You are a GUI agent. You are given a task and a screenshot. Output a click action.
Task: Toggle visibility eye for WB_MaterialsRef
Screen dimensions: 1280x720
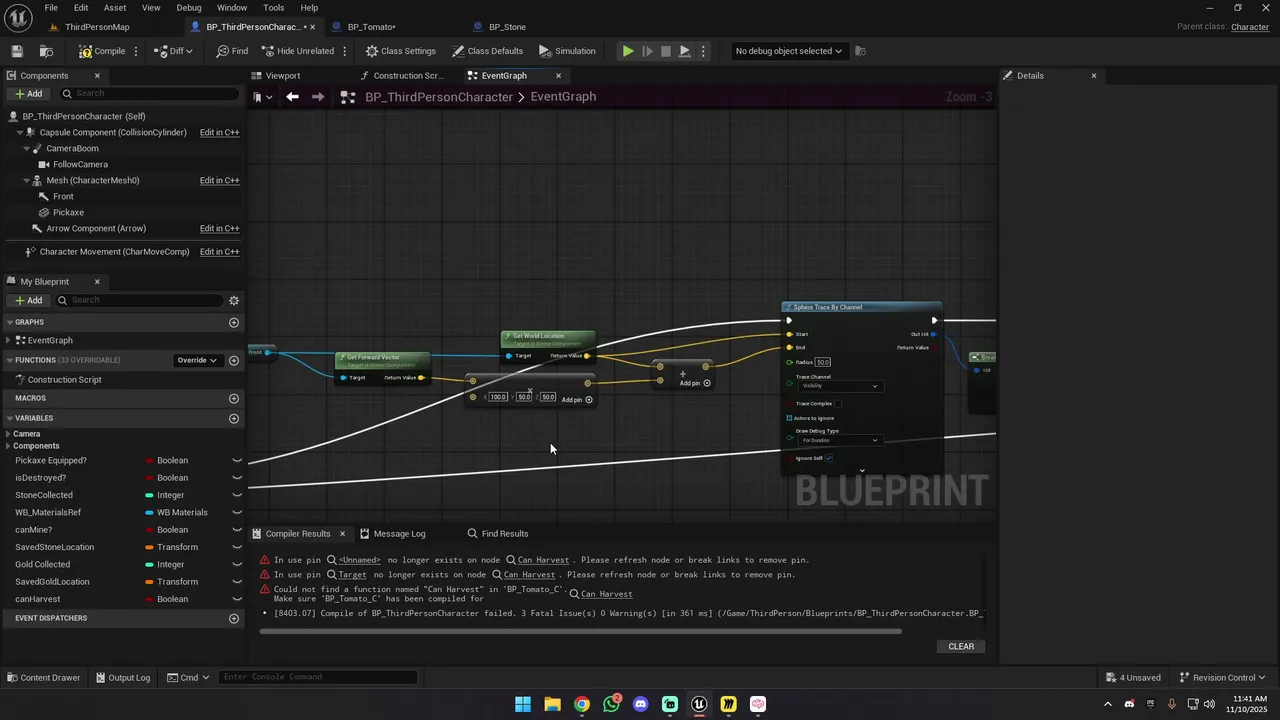click(237, 513)
